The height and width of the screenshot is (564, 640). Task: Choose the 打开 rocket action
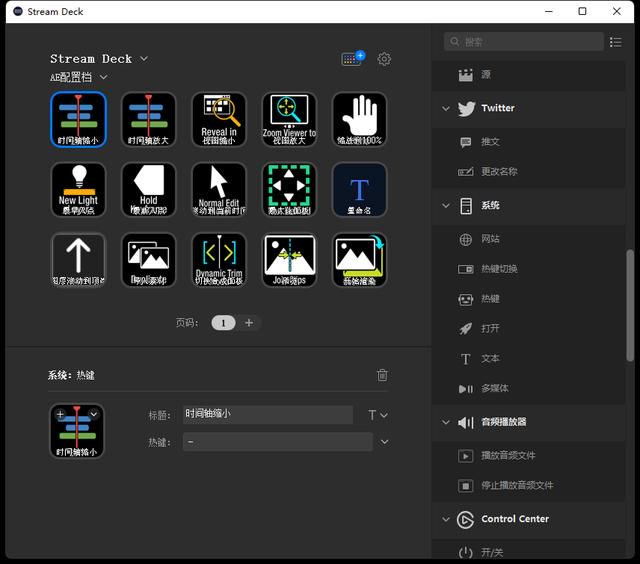pyautogui.click(x=529, y=329)
